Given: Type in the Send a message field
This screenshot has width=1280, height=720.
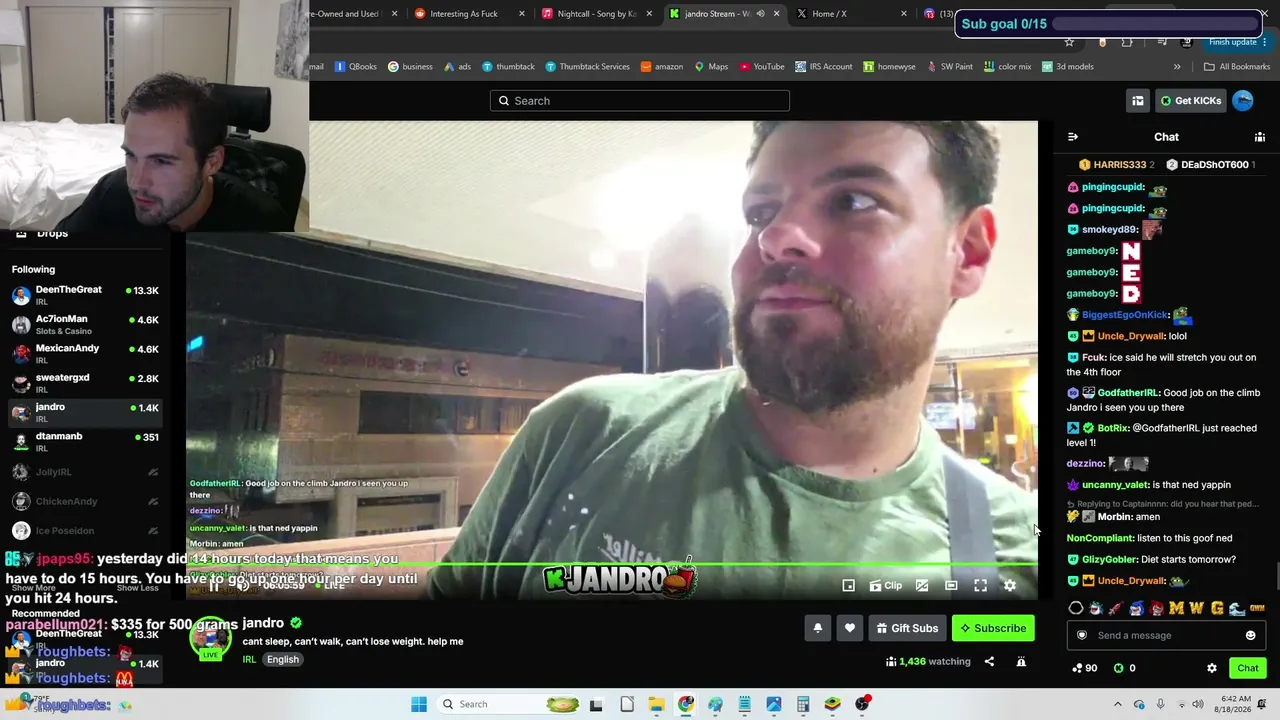Looking at the screenshot, I should 1165,636.
